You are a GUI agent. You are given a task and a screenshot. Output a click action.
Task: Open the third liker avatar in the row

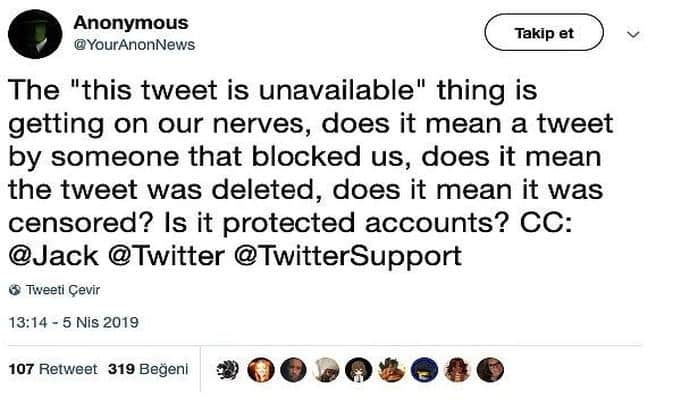pos(292,369)
